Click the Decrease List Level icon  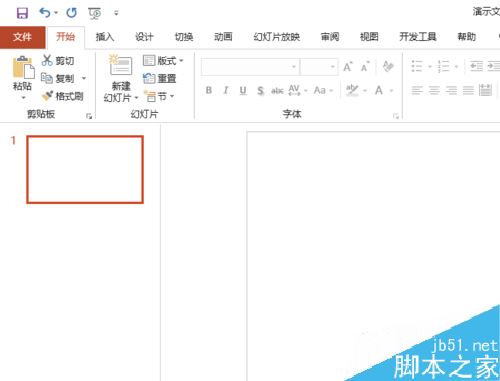coord(476,66)
